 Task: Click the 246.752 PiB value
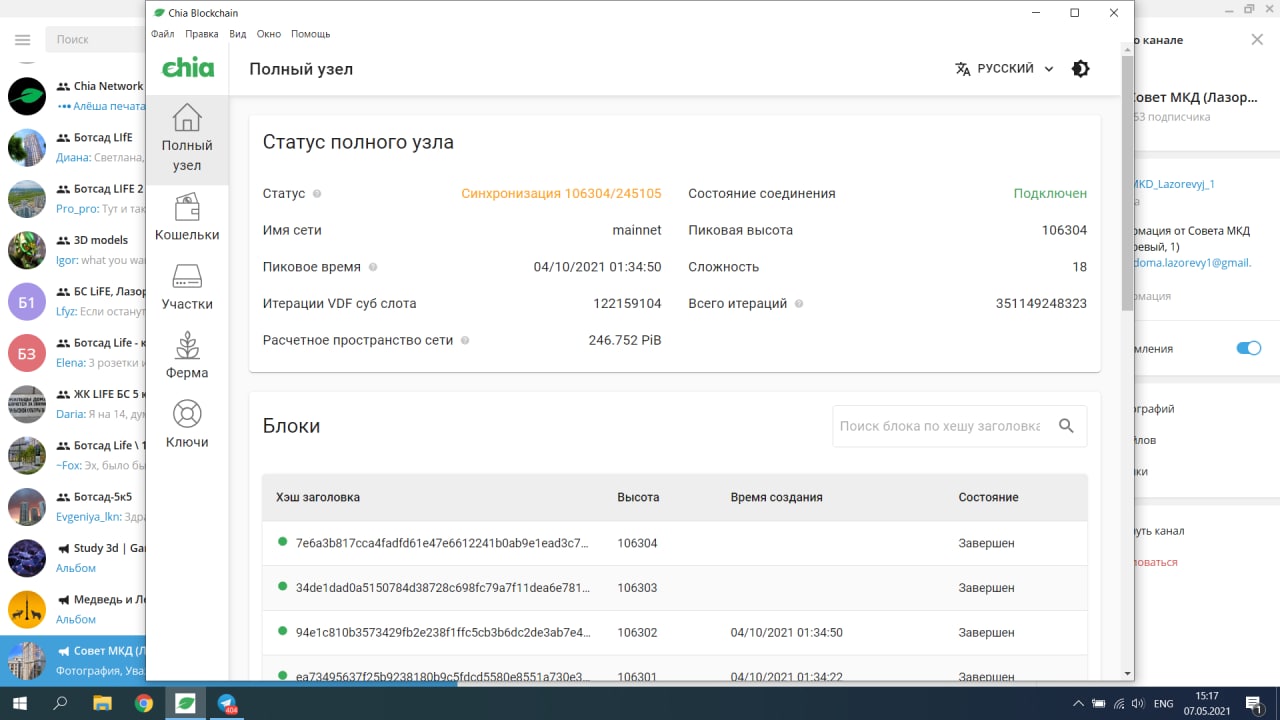pos(625,341)
